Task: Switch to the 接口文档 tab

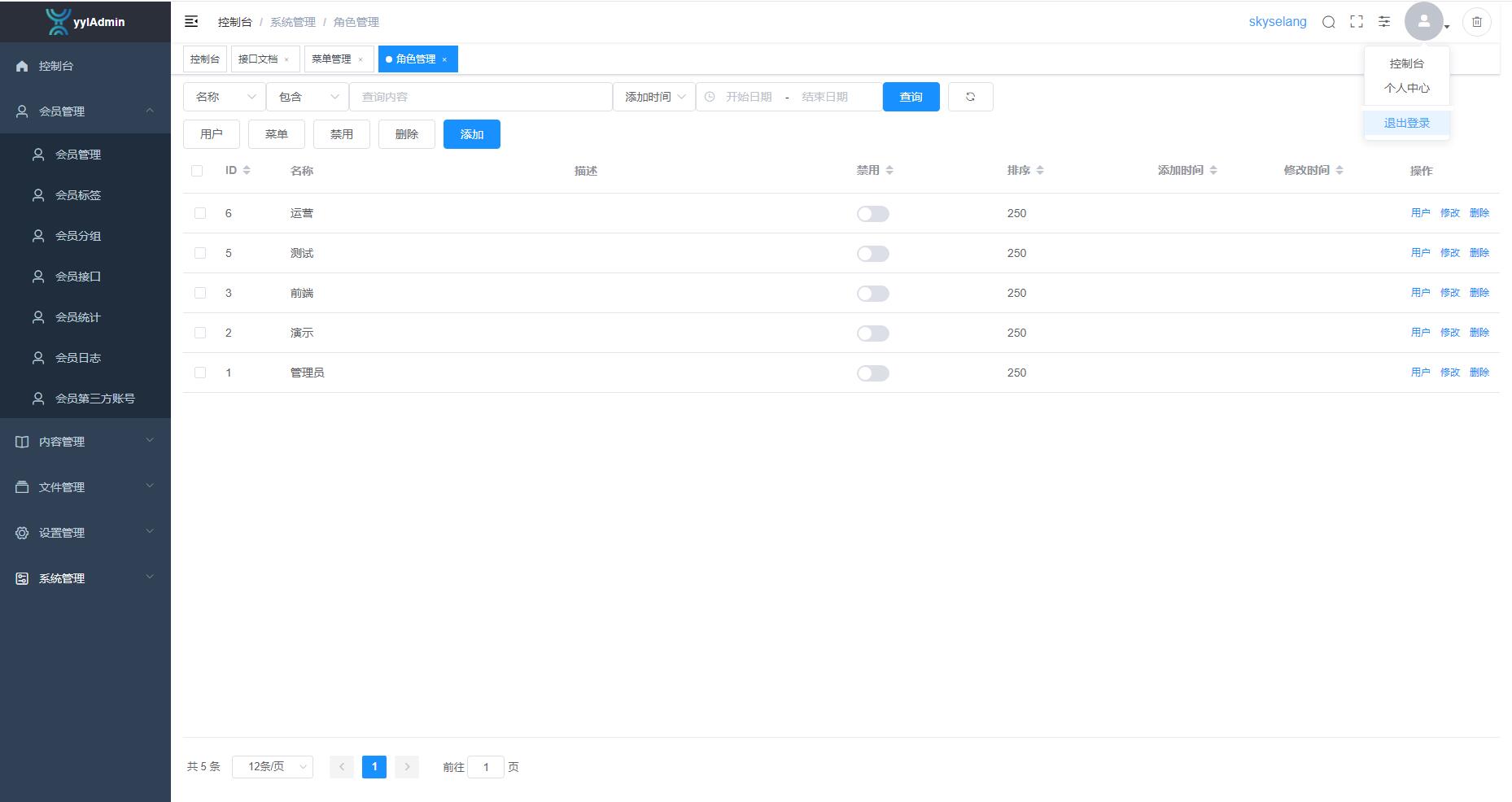Action: tap(258, 59)
